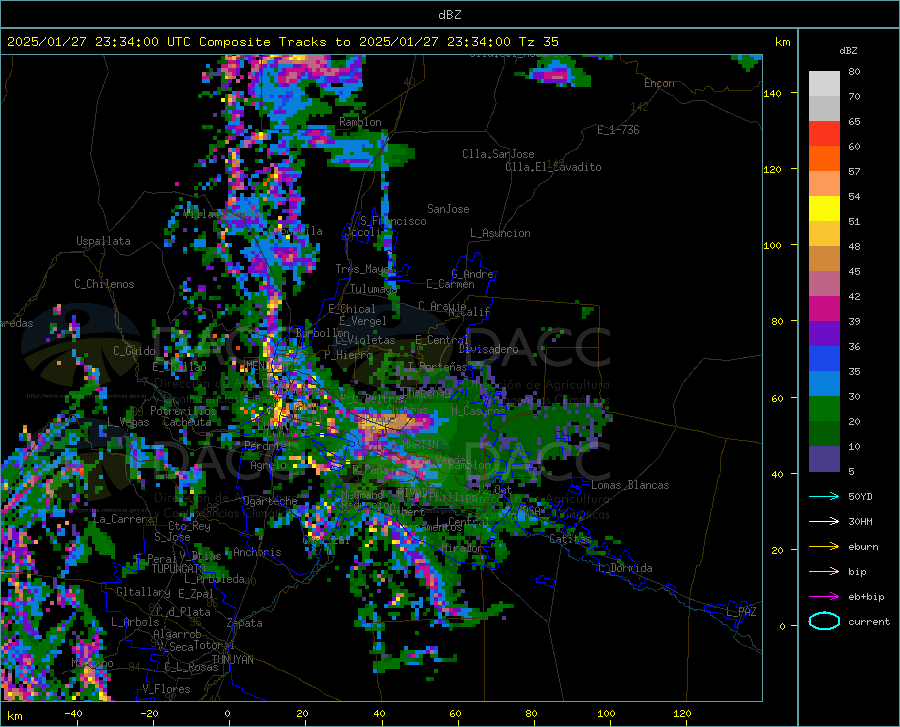Click the '140' tick on vertical km axis
This screenshot has width=900, height=727.
click(772, 94)
